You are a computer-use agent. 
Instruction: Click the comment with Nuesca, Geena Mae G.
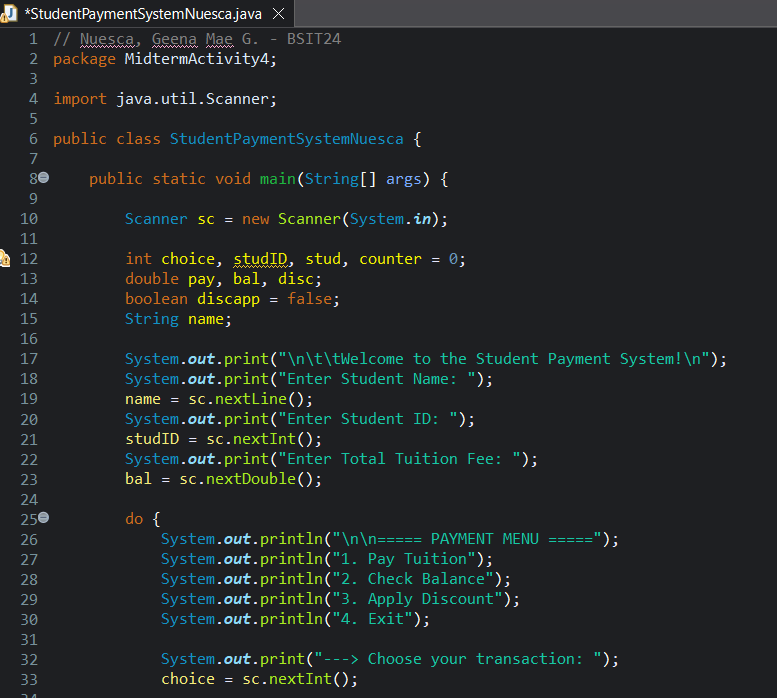[197, 39]
